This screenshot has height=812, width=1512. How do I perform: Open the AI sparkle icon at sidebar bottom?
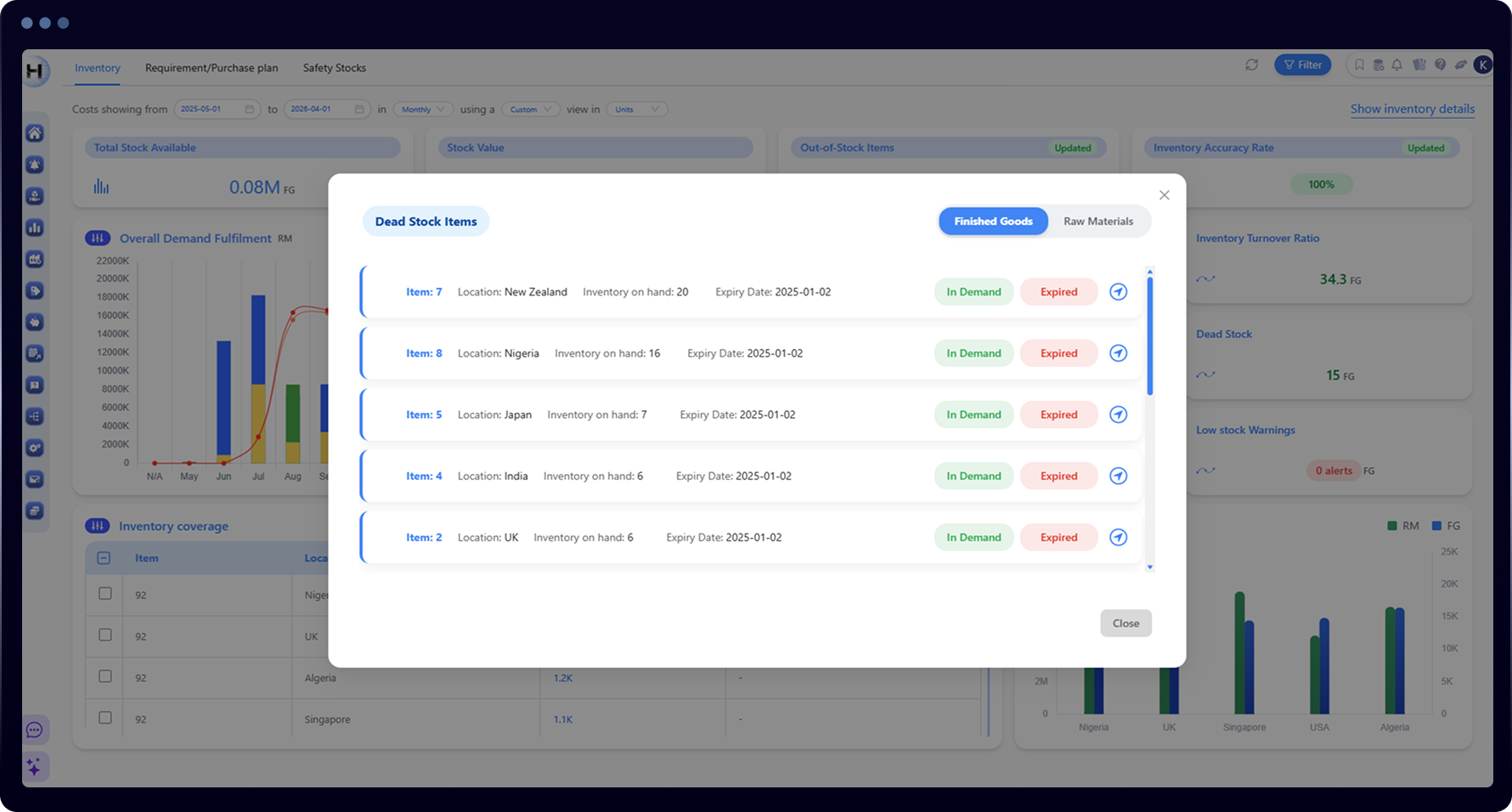35,767
